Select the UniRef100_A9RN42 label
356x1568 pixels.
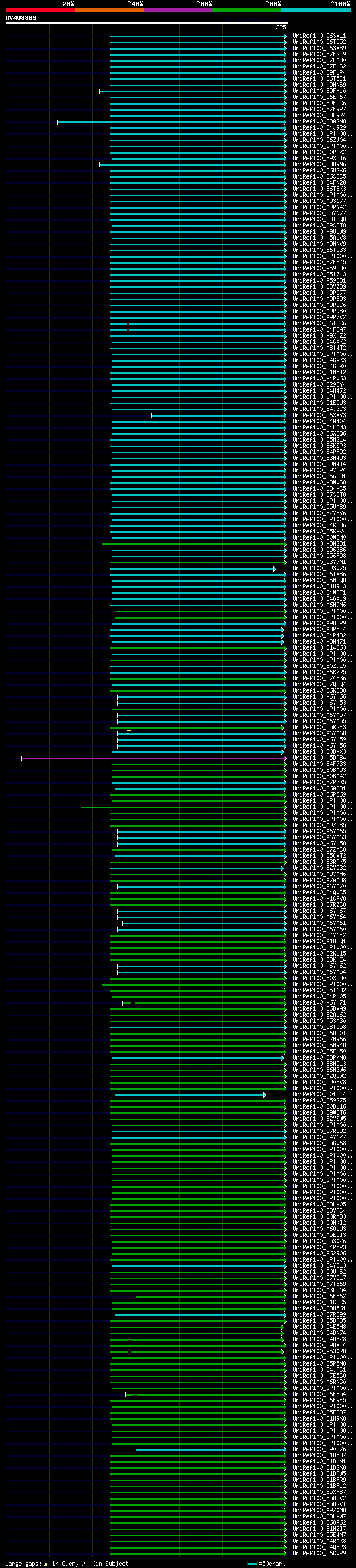point(319,207)
